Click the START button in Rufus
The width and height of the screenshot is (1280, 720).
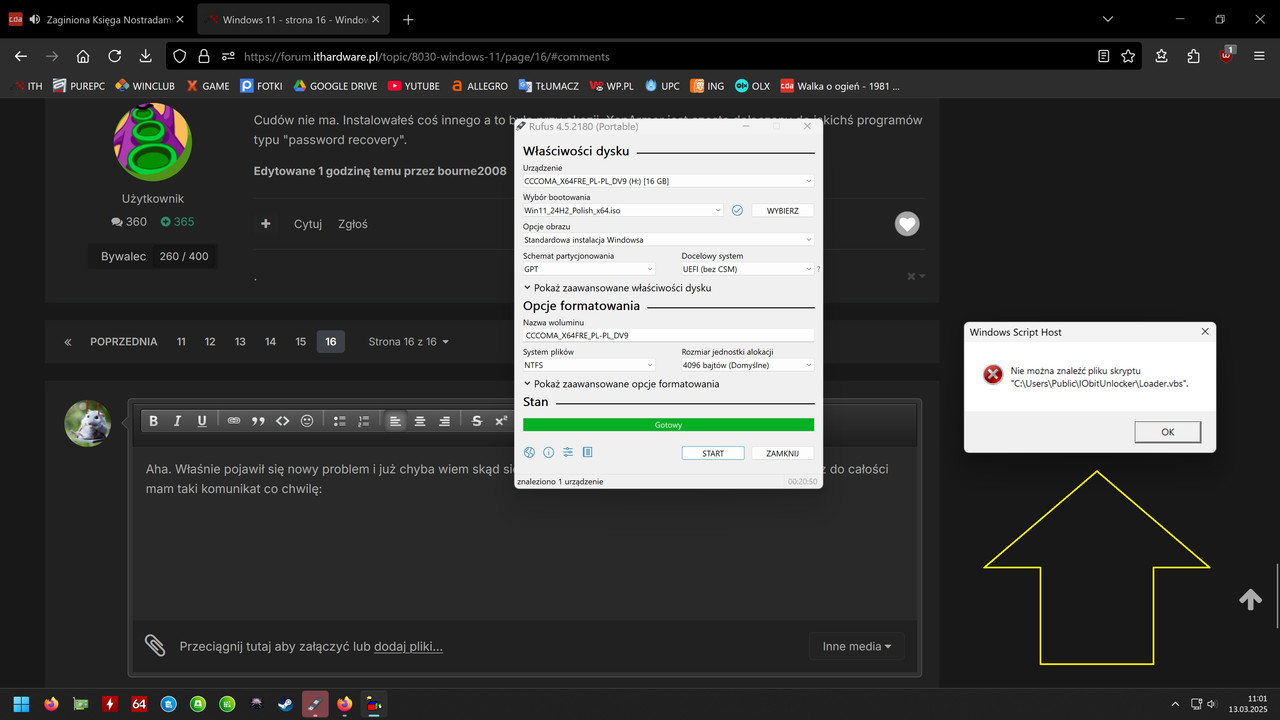click(713, 453)
